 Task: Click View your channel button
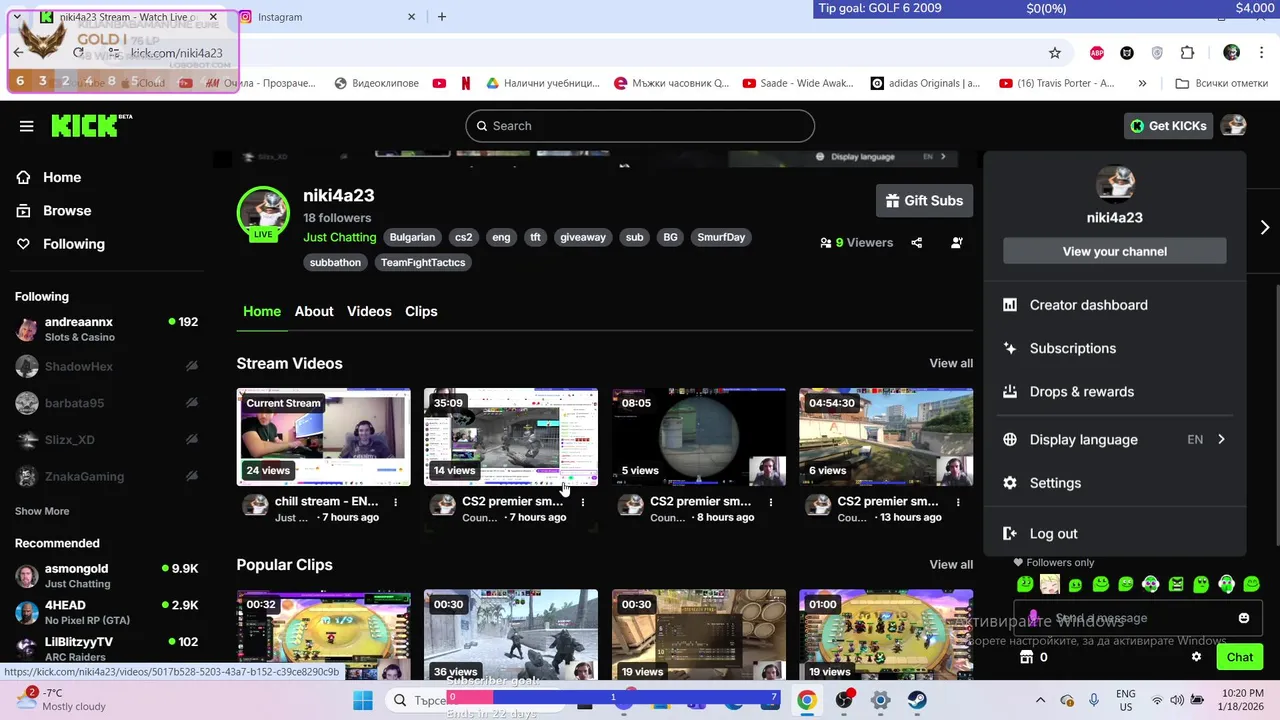[1114, 251]
